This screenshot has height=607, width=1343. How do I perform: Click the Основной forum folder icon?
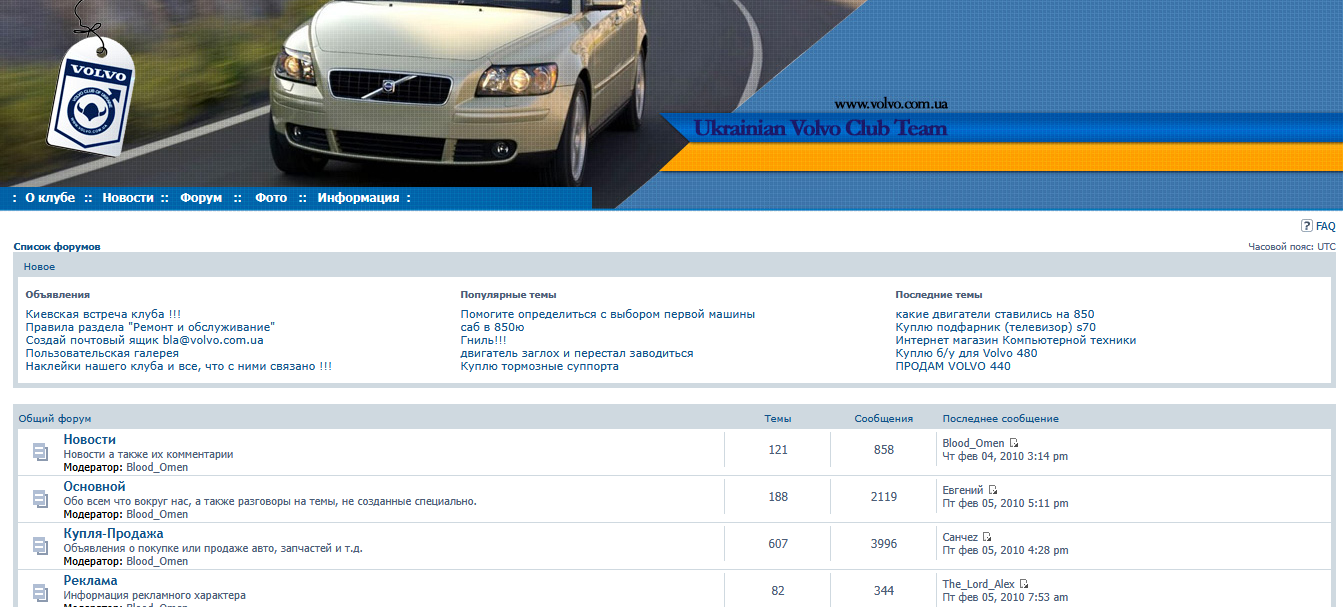[x=40, y=498]
